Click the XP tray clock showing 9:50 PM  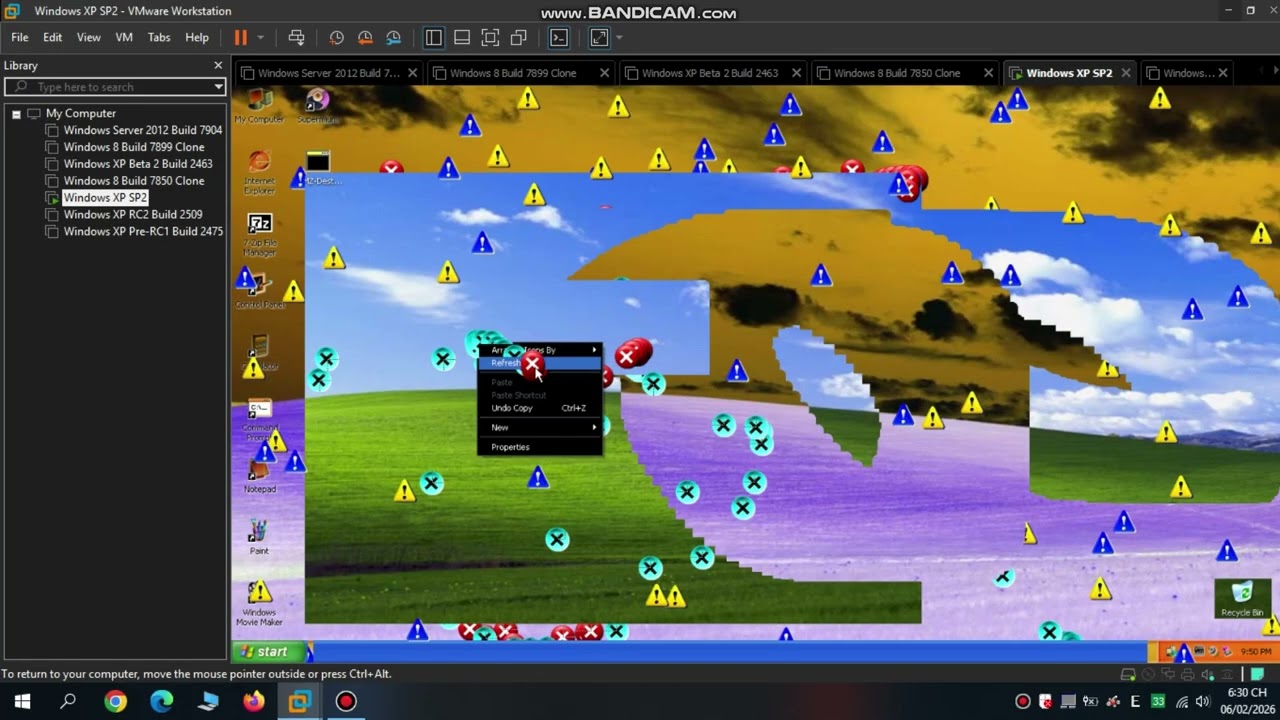click(1256, 652)
